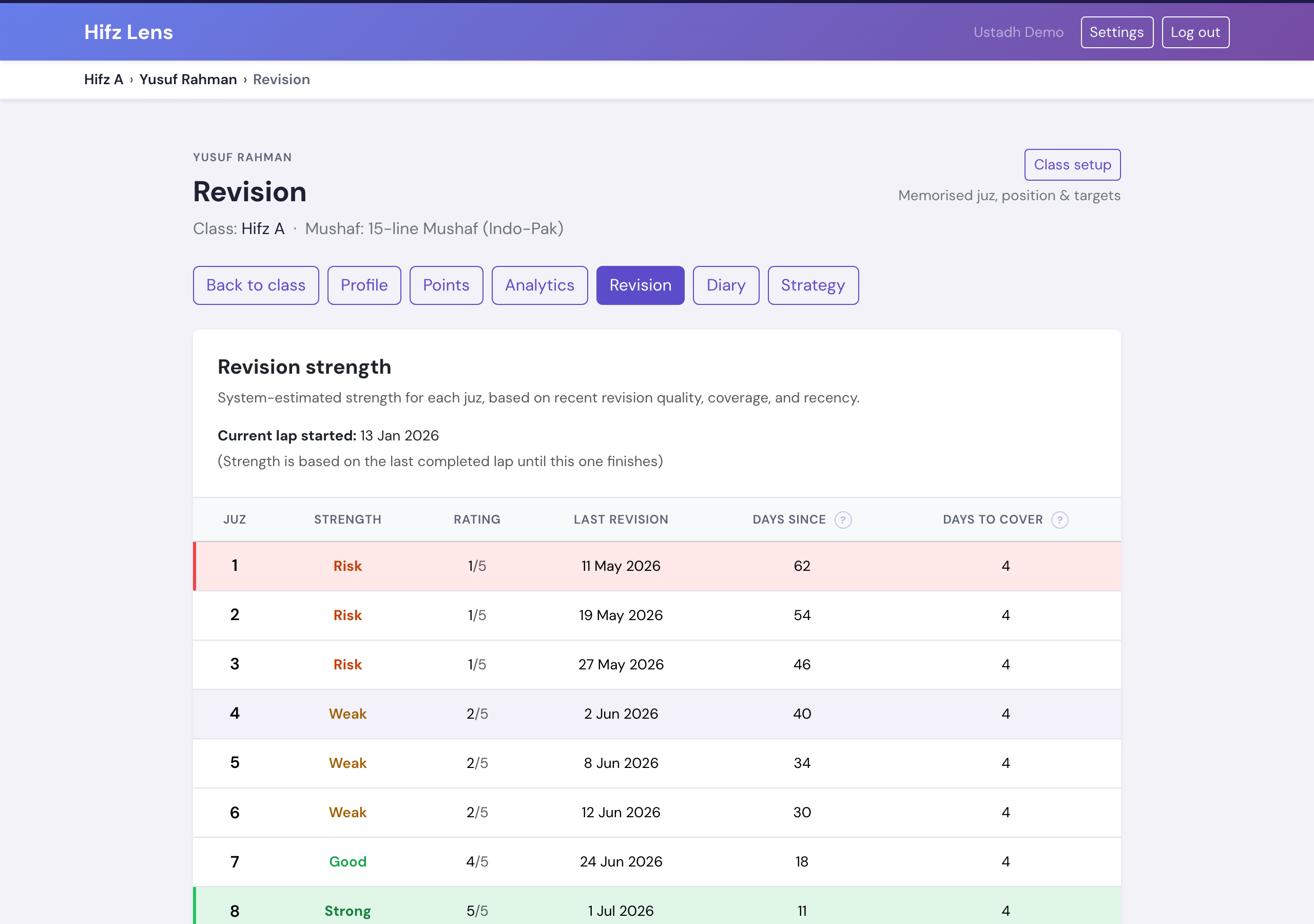Switch to the Analytics tab
Image resolution: width=1314 pixels, height=924 pixels.
coord(539,285)
